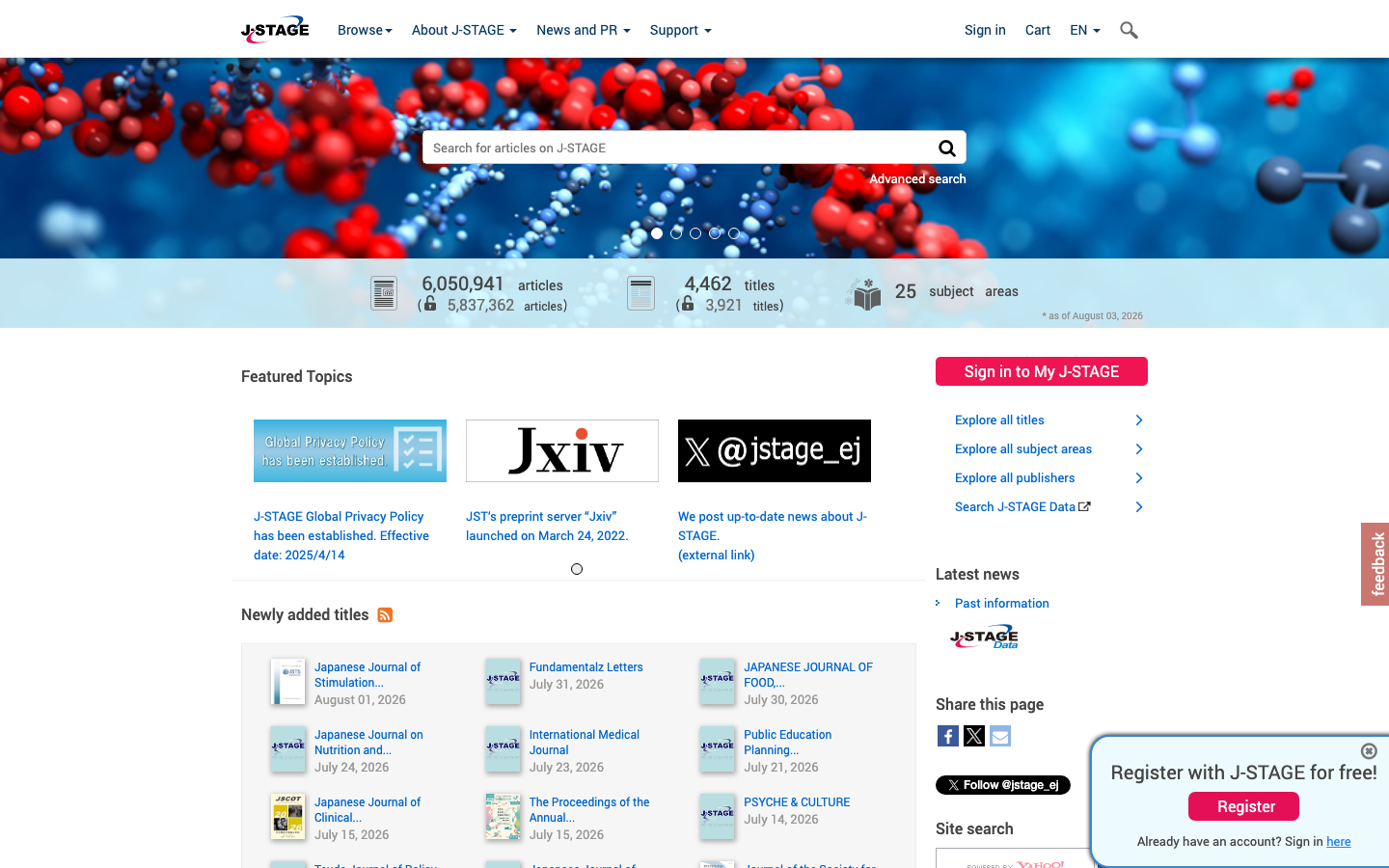The width and height of the screenshot is (1389, 868).
Task: Open the RSS feed for Newly added titles
Action: click(x=385, y=615)
